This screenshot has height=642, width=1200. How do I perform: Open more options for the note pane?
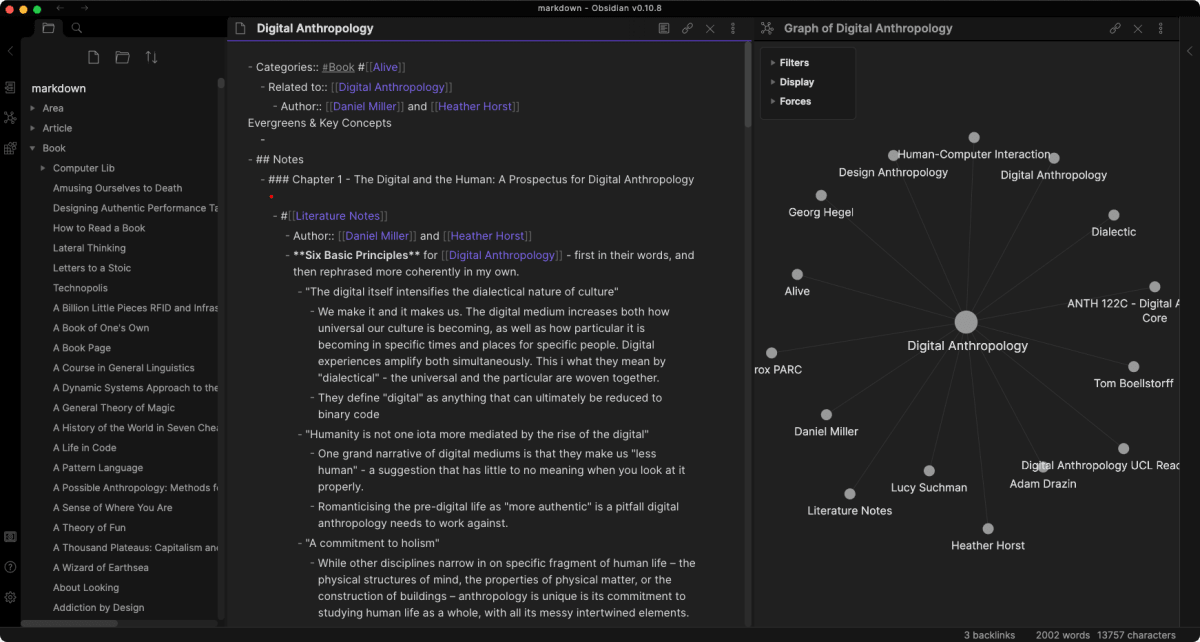[x=733, y=29]
